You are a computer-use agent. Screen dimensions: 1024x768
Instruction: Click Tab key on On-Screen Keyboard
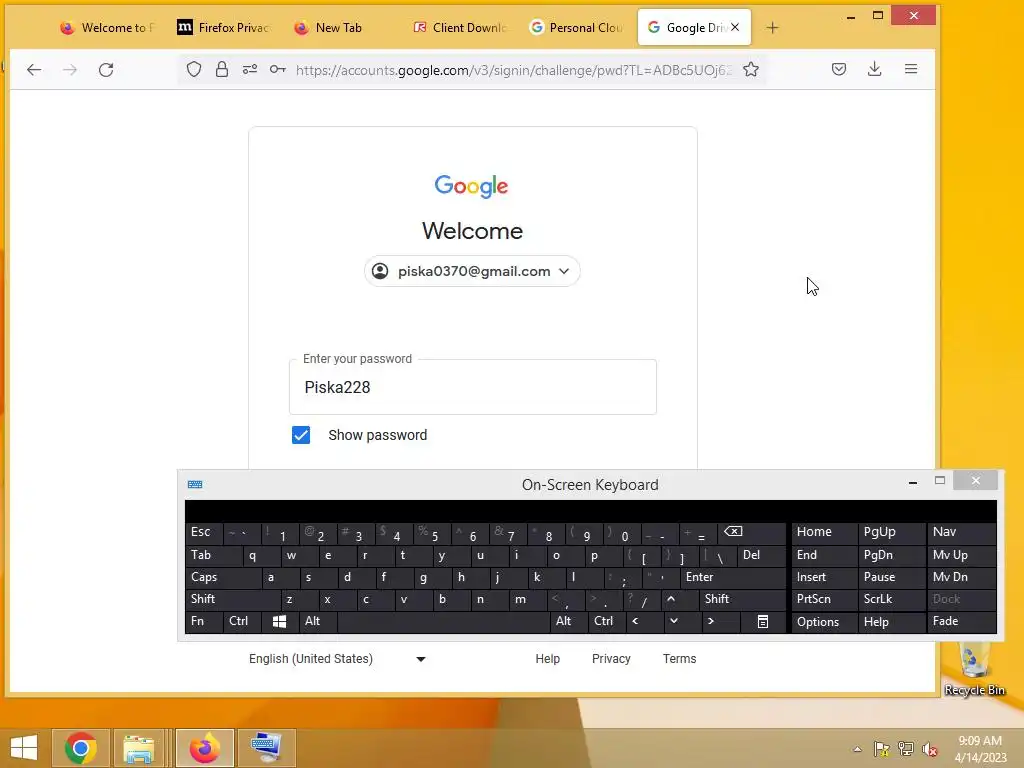[x=214, y=555]
